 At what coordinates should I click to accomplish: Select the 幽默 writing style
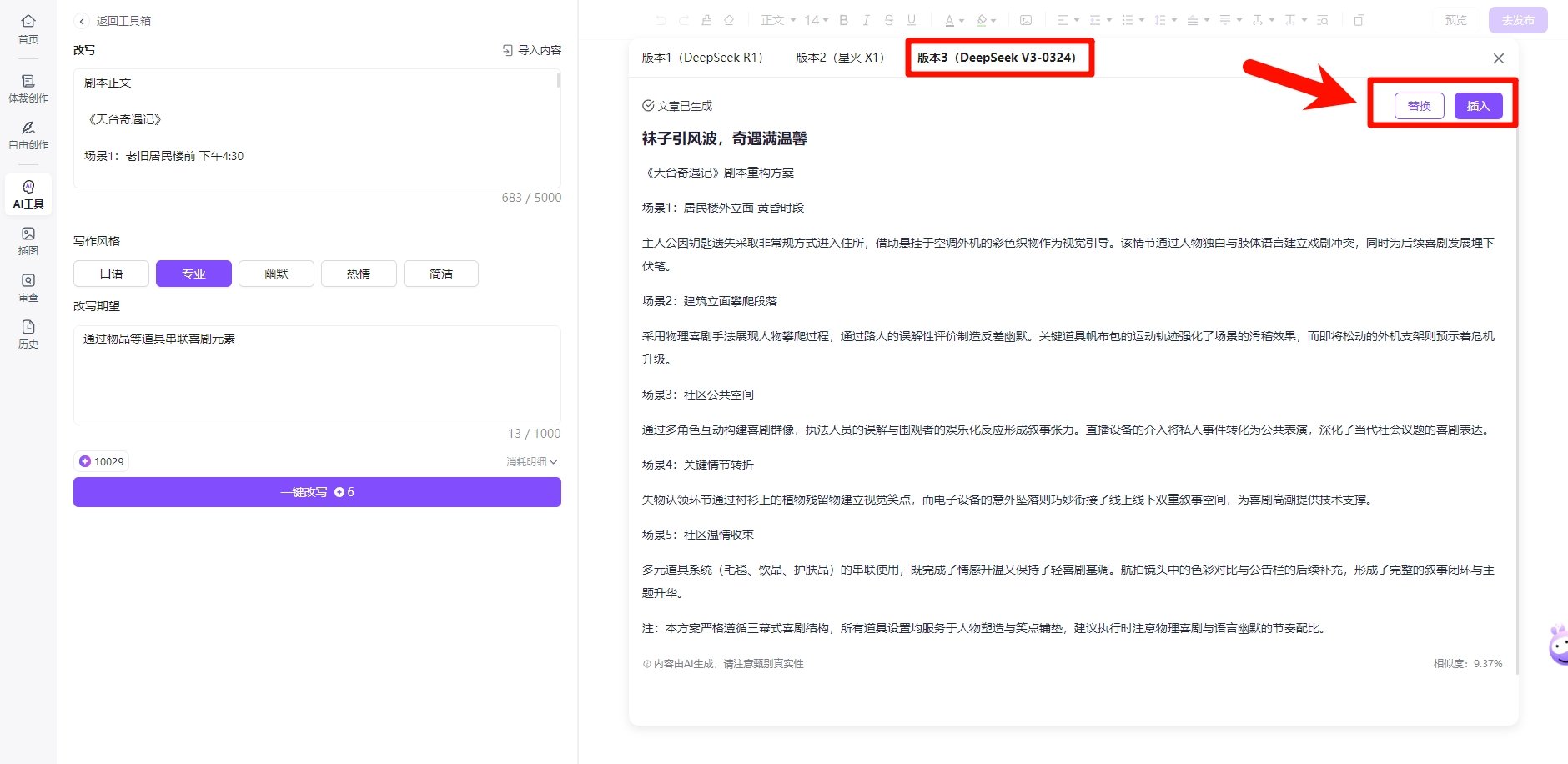point(276,273)
